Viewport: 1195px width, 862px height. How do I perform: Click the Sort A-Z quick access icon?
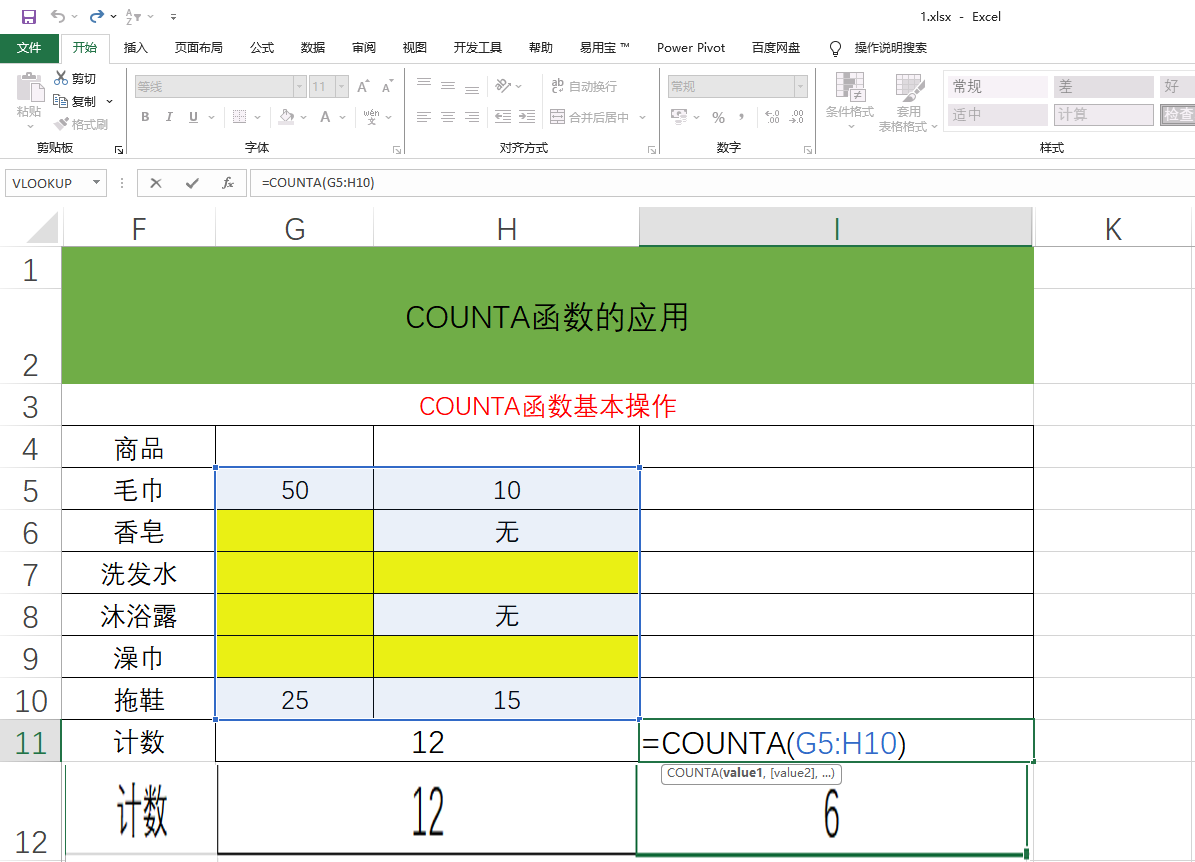point(133,16)
